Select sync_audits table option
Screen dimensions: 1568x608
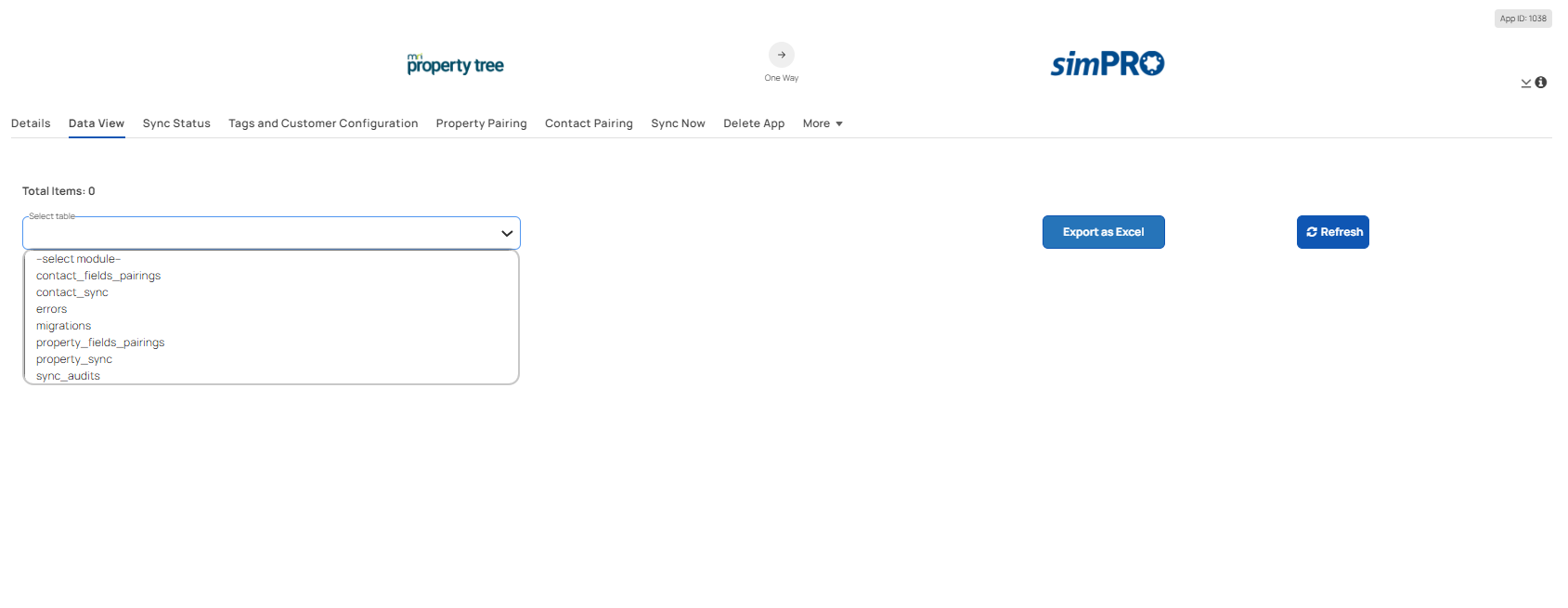(271, 376)
